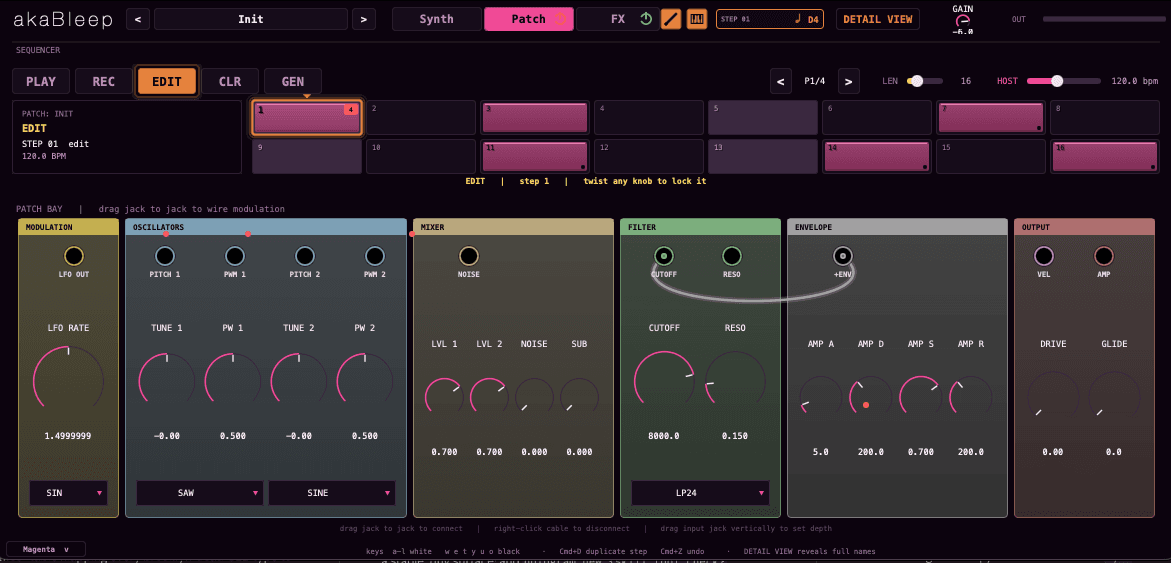1171x563 pixels.
Task: Click the FX power icon
Action: pos(647,19)
